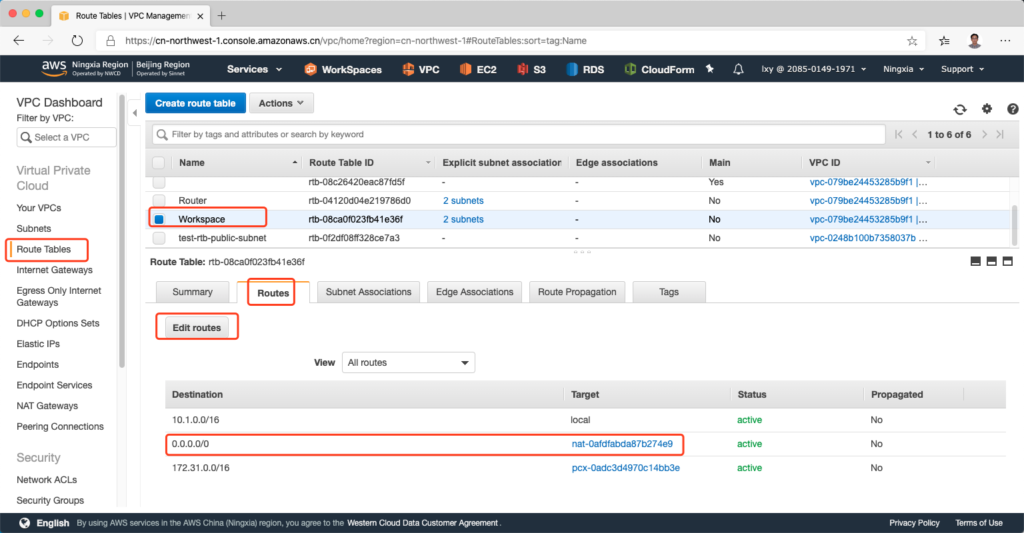Open the Route Propagation tab
The image size is (1024, 533).
578,292
